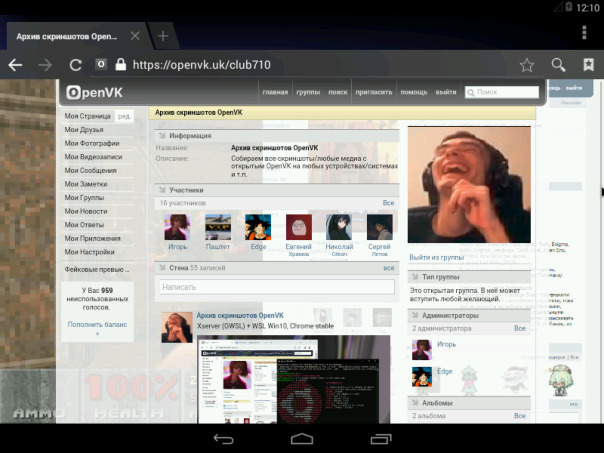Open Мои Друзья in the sidebar
The width and height of the screenshot is (604, 453).
pos(84,129)
